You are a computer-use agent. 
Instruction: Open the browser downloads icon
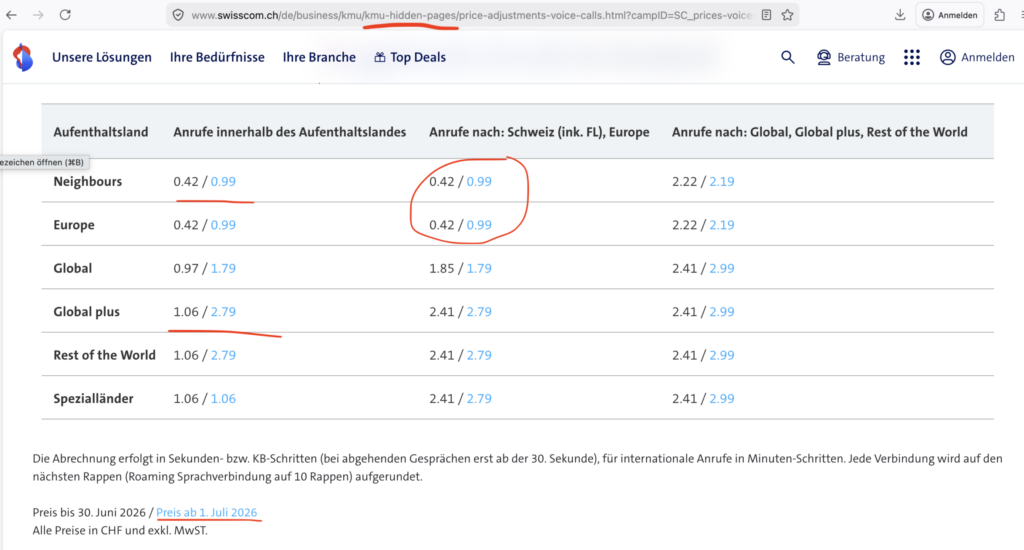(x=900, y=14)
